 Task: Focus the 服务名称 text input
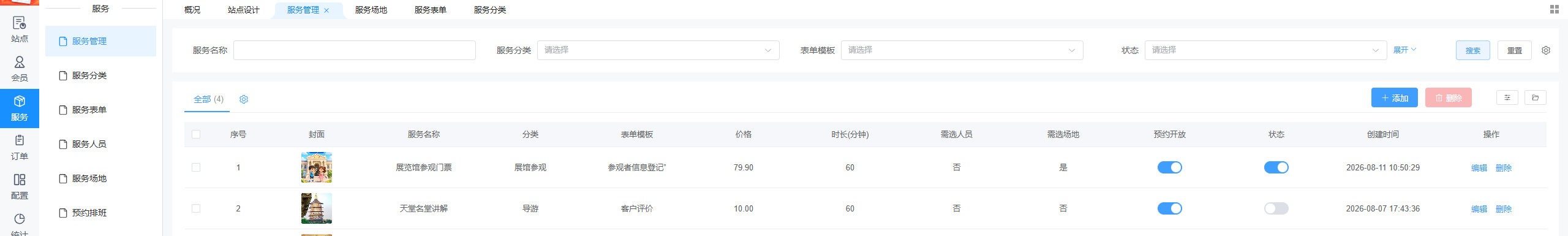tap(355, 50)
